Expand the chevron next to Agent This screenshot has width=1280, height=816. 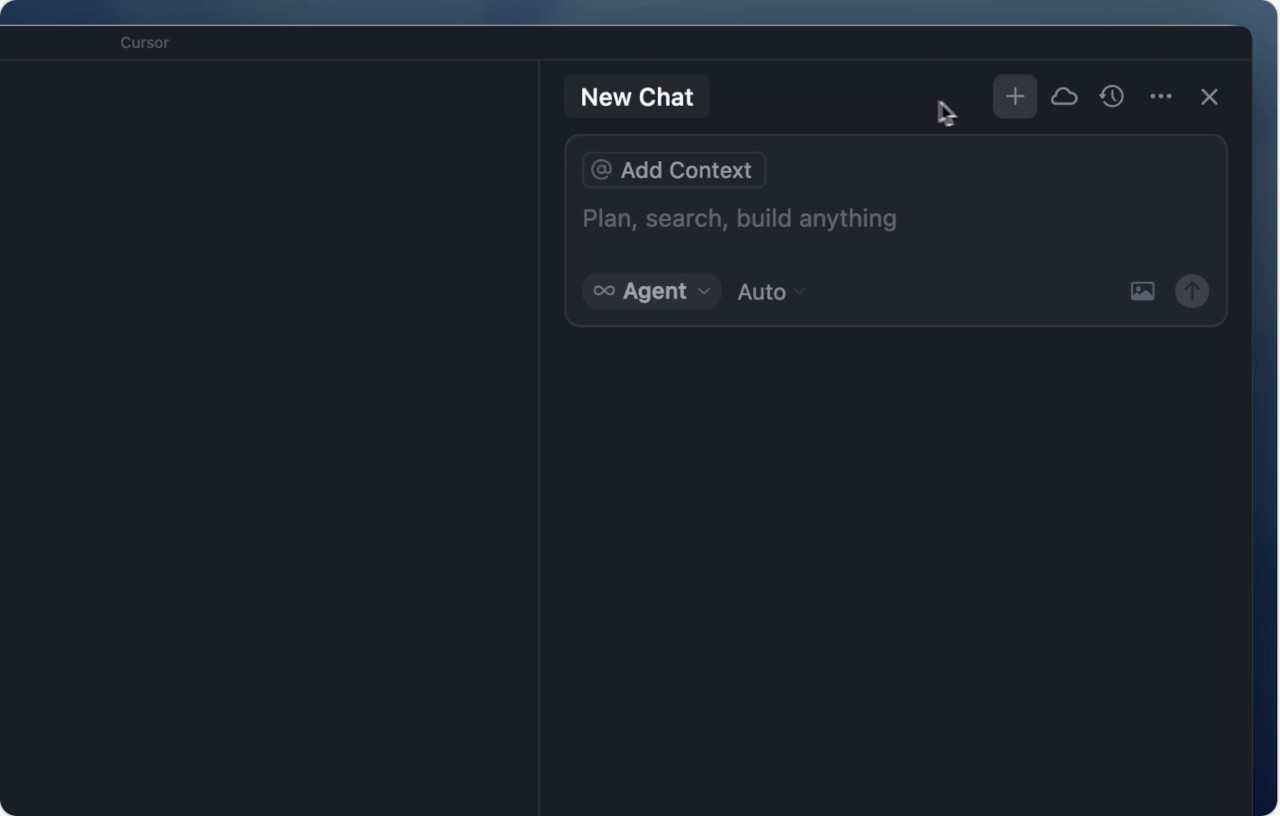click(x=704, y=292)
